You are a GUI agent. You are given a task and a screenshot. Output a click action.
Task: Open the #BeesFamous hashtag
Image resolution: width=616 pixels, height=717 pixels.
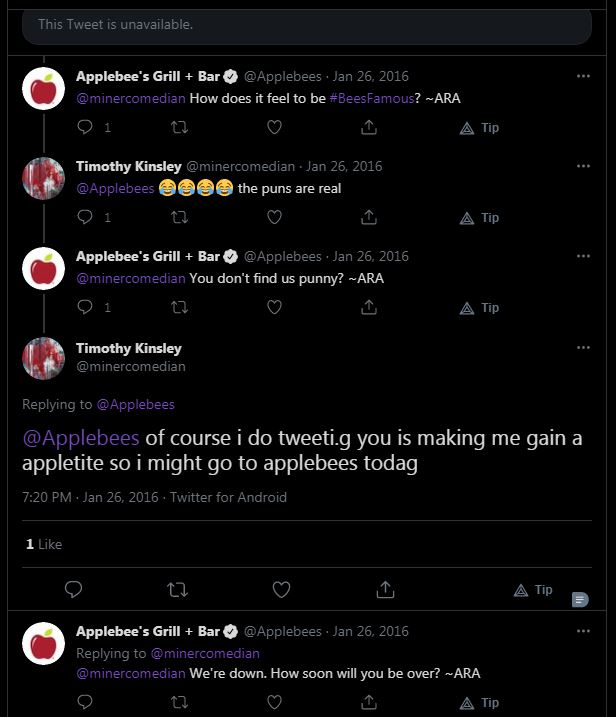tap(372, 98)
